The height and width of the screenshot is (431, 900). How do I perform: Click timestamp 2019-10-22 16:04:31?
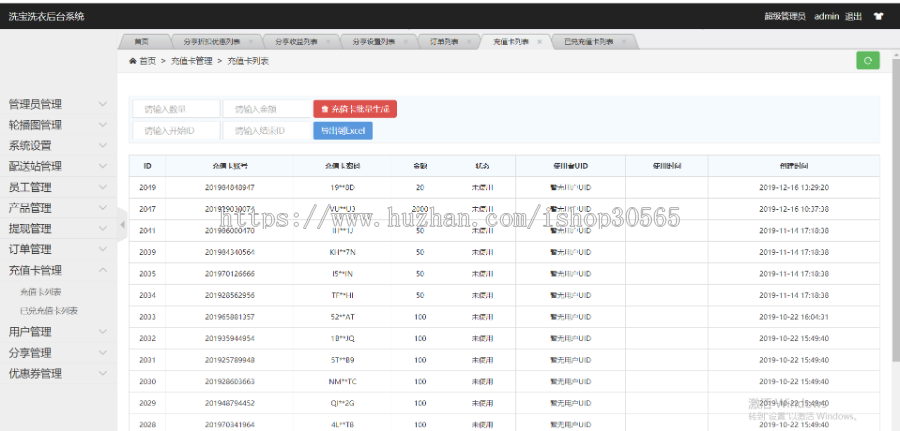tap(794, 317)
